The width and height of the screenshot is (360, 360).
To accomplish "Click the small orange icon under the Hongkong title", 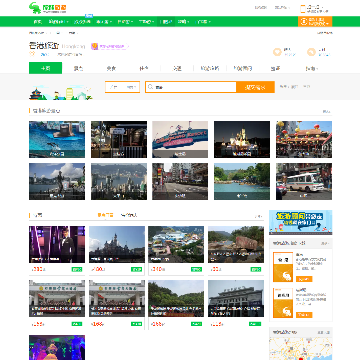I will pyautogui.click(x=32, y=54).
